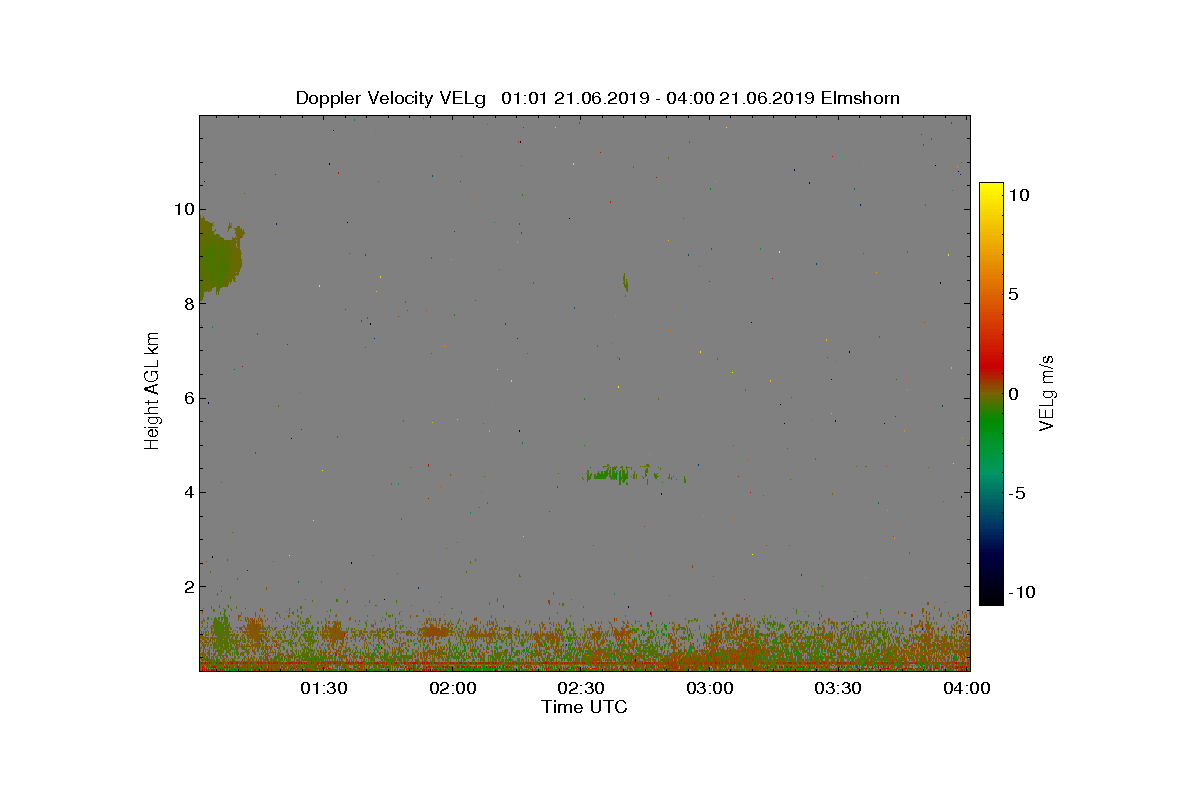Click the height tick label 10
This screenshot has height=800, width=1200.
[x=182, y=209]
